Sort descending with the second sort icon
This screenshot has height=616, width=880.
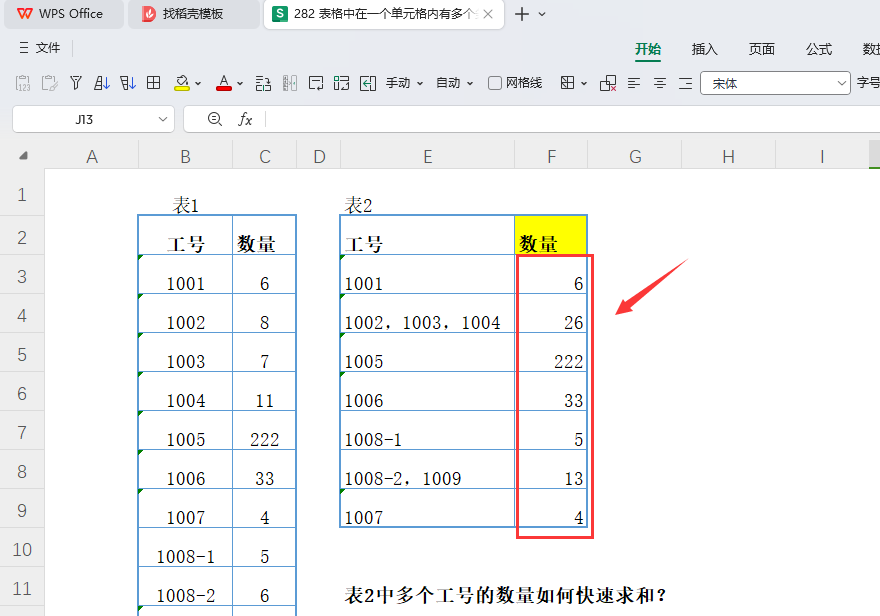tap(128, 84)
